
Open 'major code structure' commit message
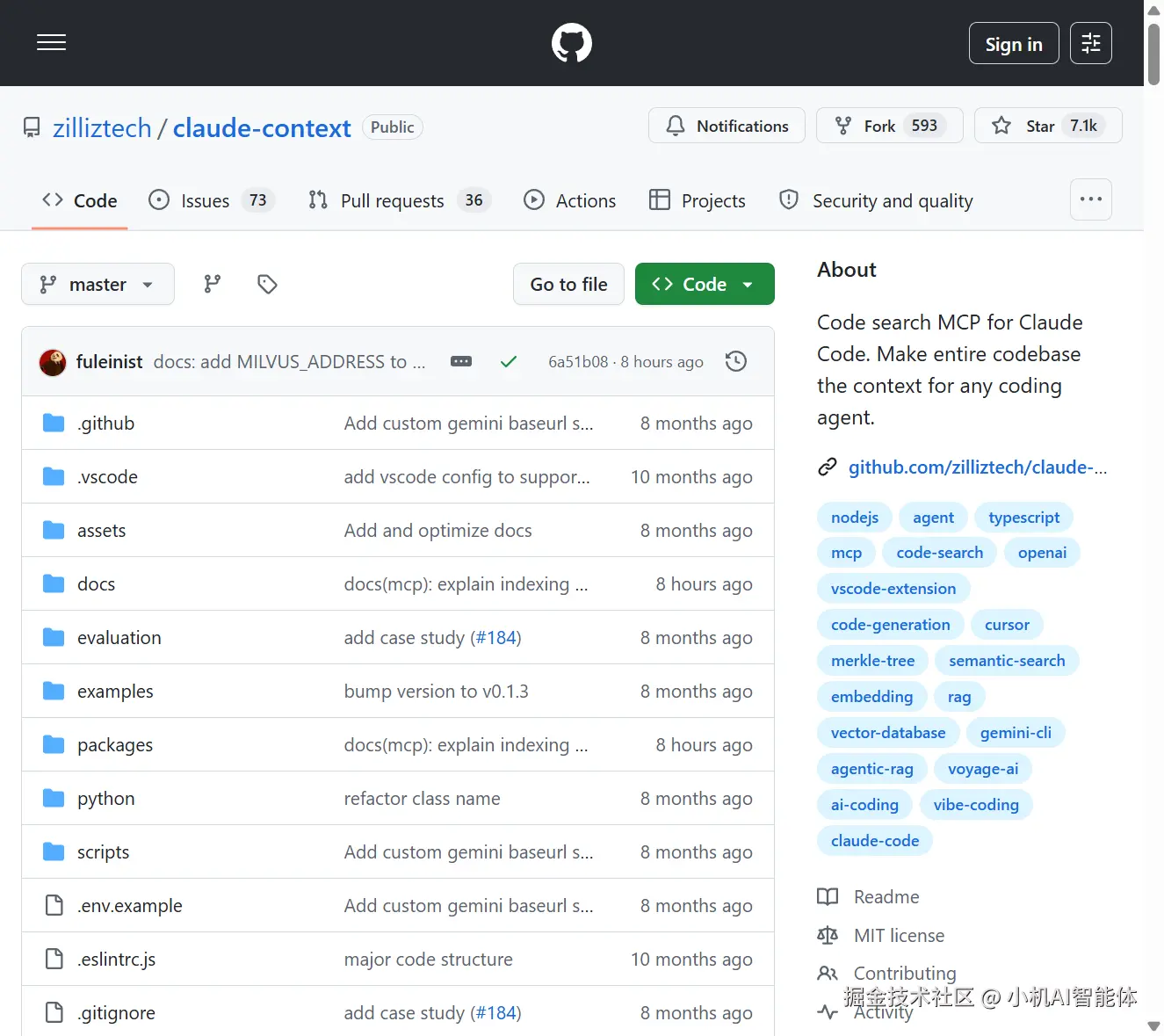click(429, 959)
